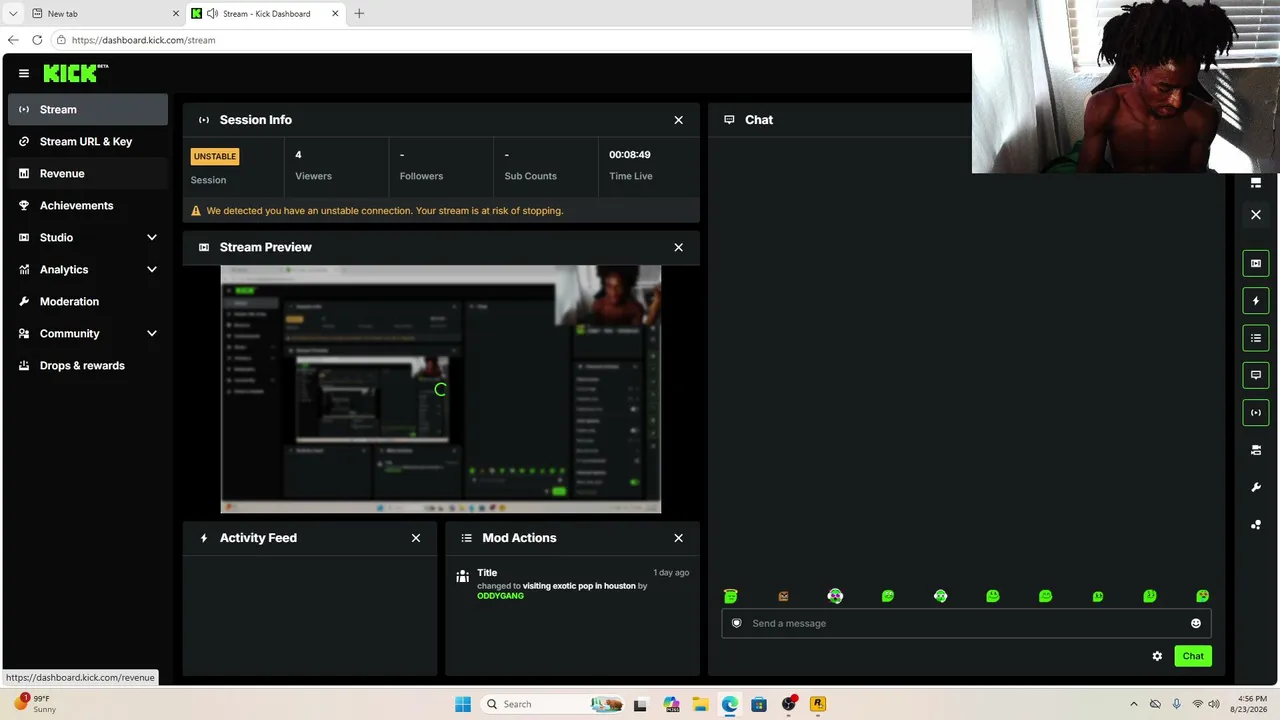Click the ODDYGANG username in Mod Actions
1280x720 pixels.
click(500, 596)
